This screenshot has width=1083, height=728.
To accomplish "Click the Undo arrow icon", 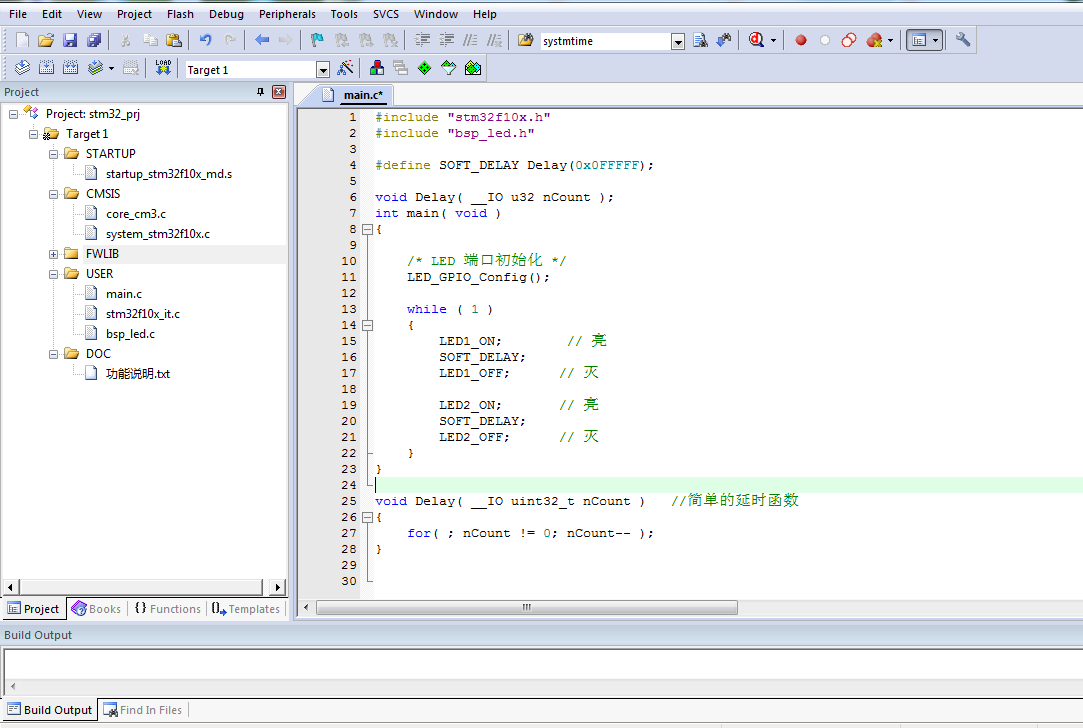I will [205, 41].
